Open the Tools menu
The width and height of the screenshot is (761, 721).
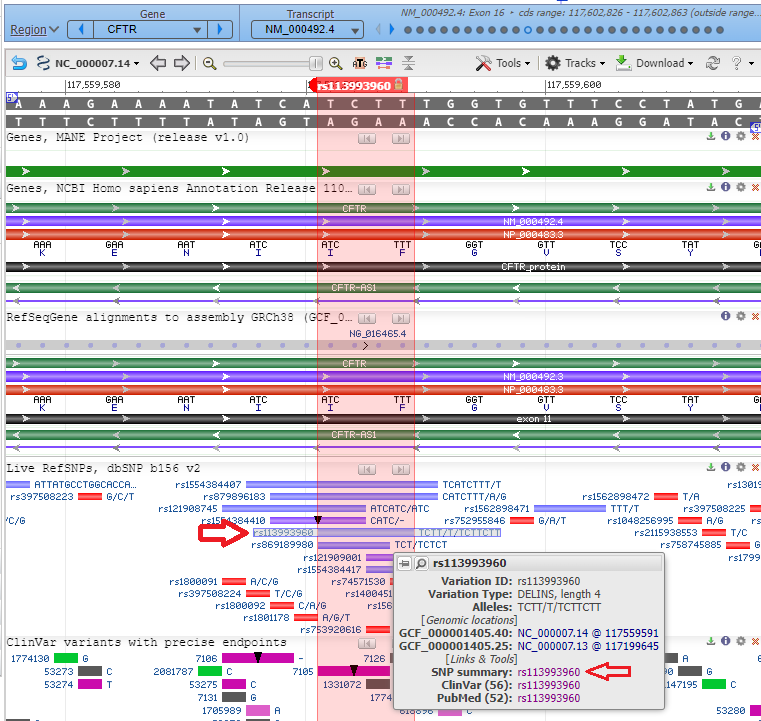503,63
